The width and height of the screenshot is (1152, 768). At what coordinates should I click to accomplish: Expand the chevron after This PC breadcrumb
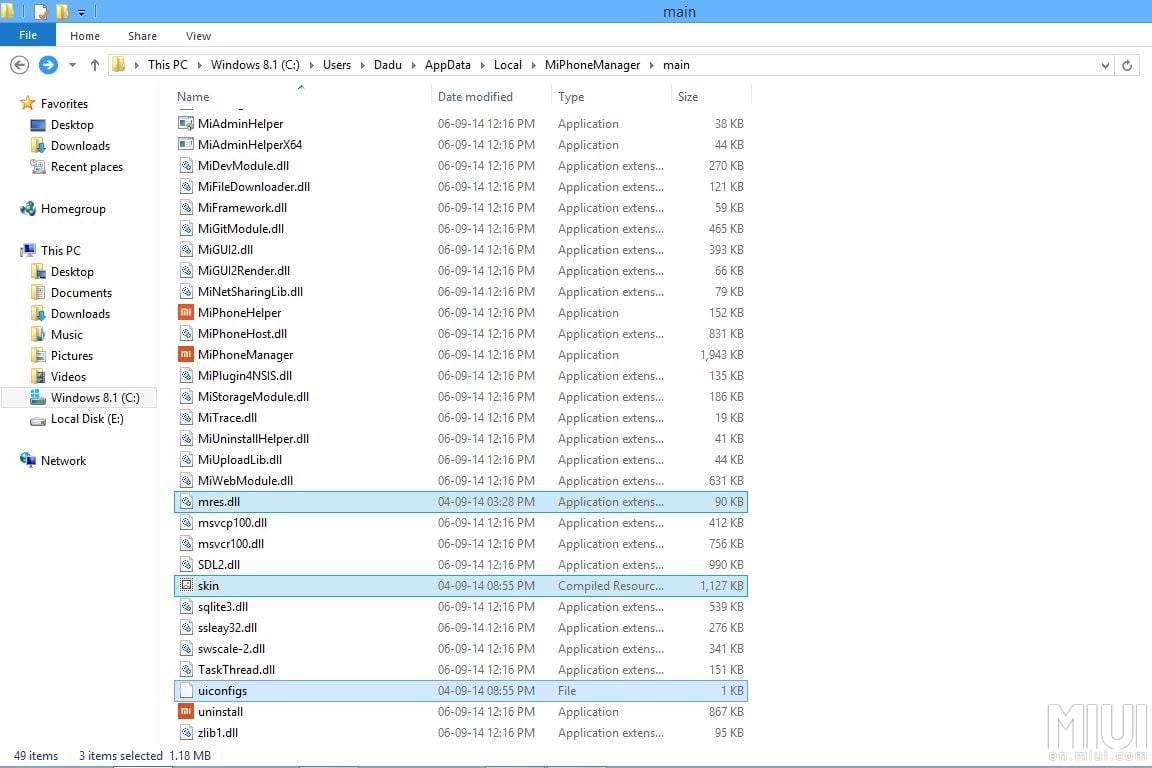tap(199, 65)
